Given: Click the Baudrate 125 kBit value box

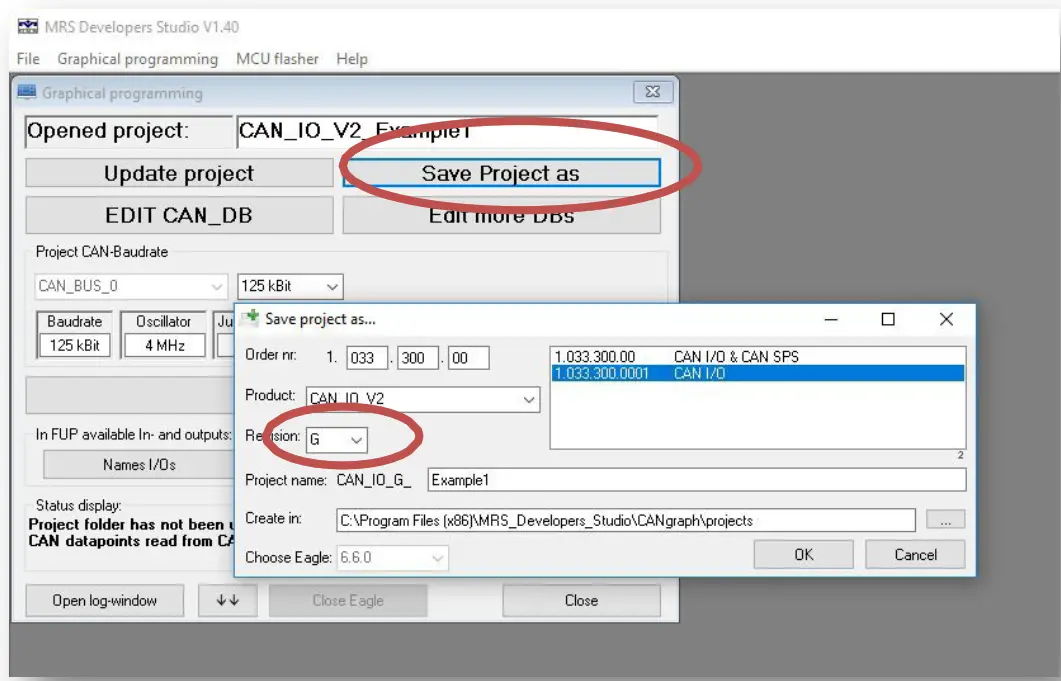Looking at the screenshot, I should 74,345.
